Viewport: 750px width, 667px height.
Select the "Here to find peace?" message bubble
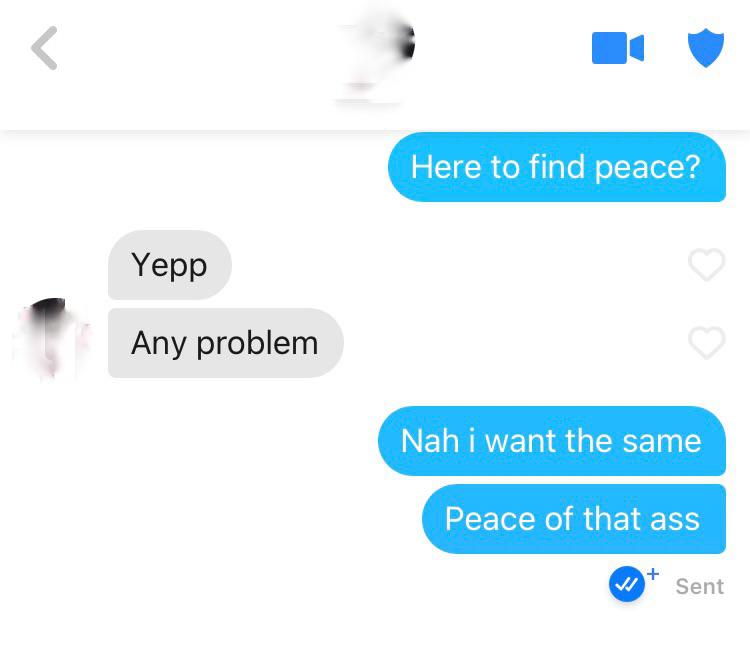tap(557, 167)
